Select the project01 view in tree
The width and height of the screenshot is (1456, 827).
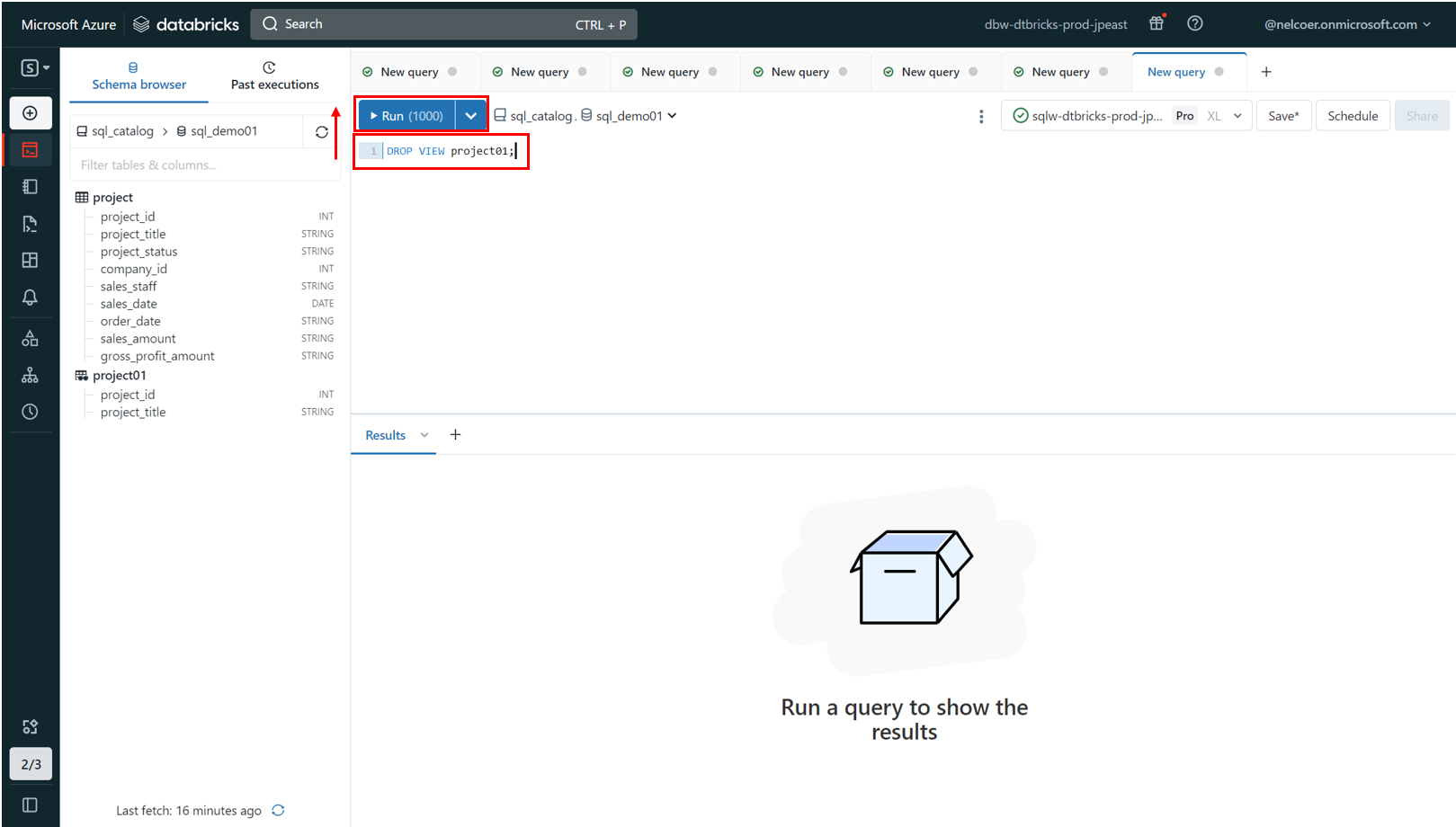point(119,376)
